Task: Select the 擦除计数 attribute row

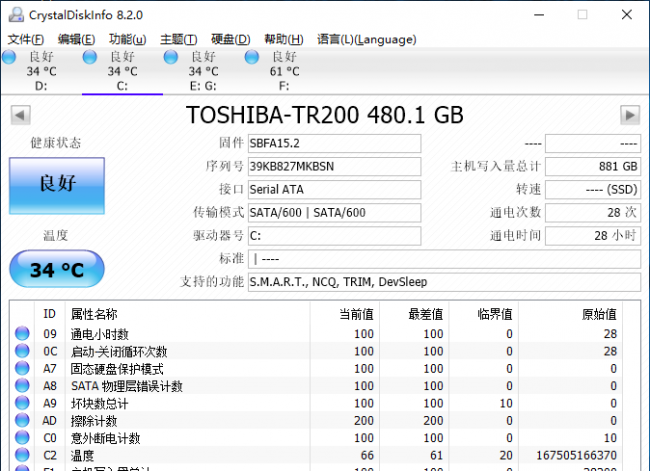Action: click(316, 421)
